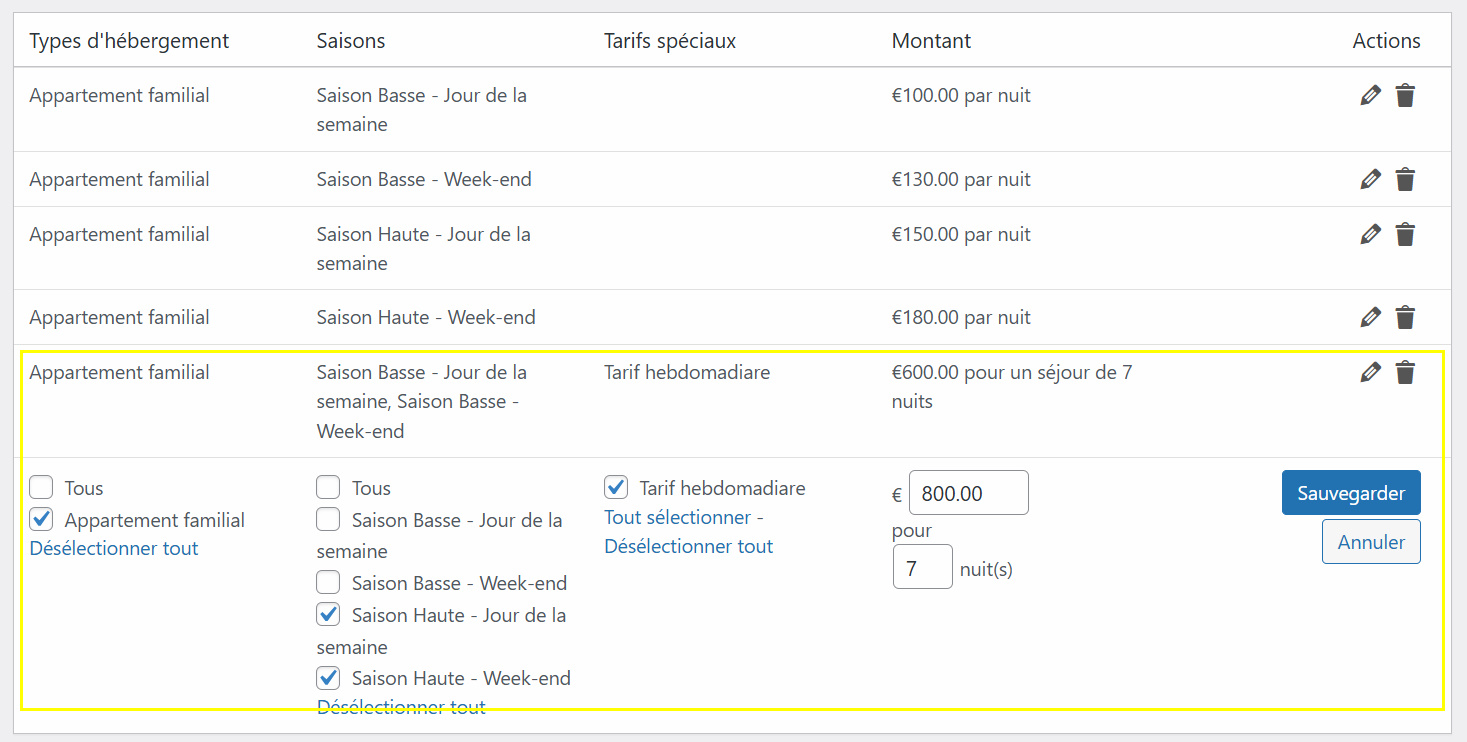Screen dimensions: 1467x742
Task: Click the Tout sélectionner link
Action: pos(677,518)
